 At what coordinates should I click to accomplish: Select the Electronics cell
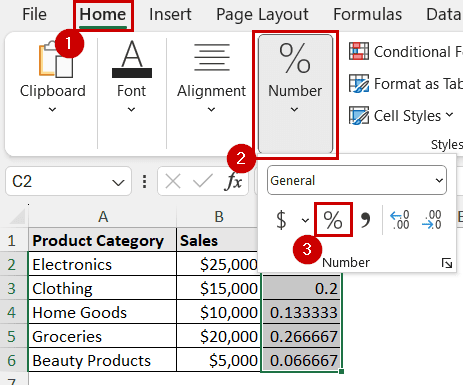(103, 264)
